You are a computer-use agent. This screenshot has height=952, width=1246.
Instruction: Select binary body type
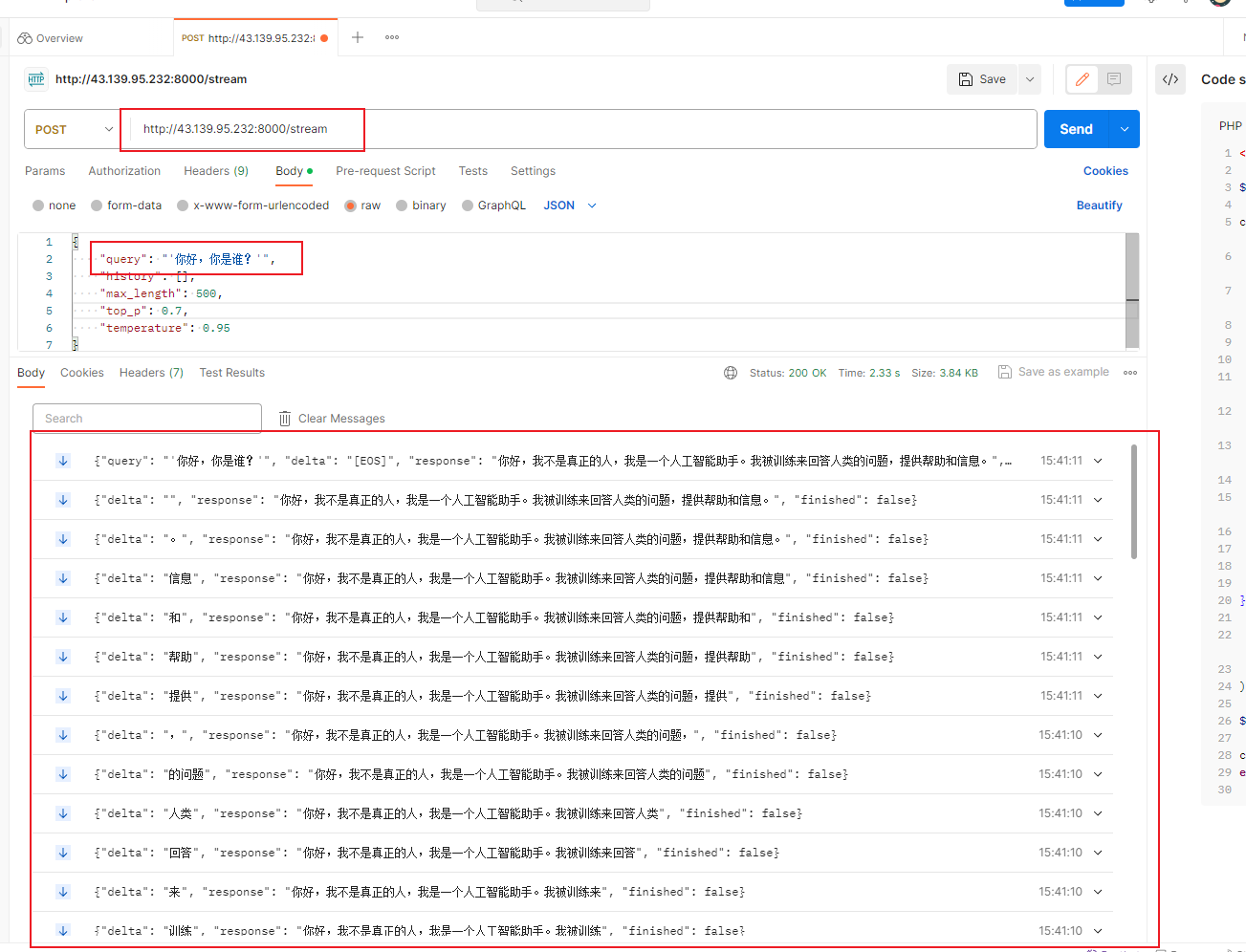[421, 206]
